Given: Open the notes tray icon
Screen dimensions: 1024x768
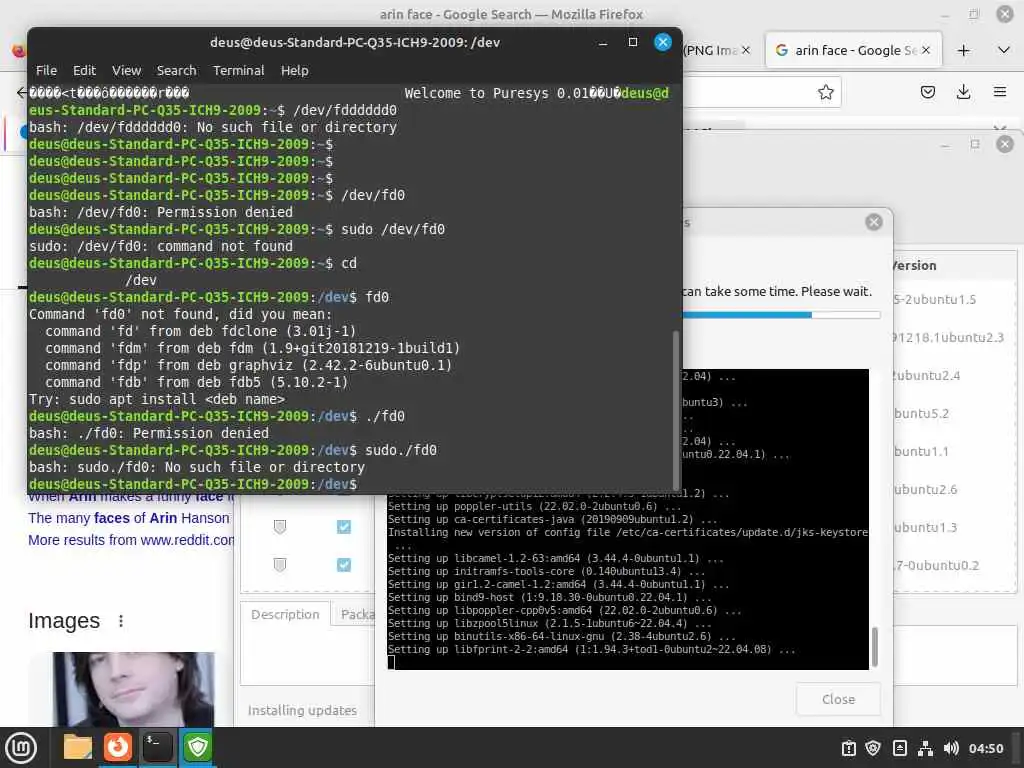Looking at the screenshot, I should [899, 748].
